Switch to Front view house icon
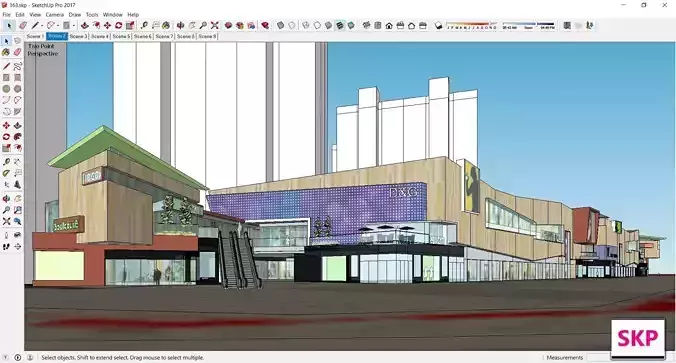This screenshot has height=363, width=676. coord(389,26)
